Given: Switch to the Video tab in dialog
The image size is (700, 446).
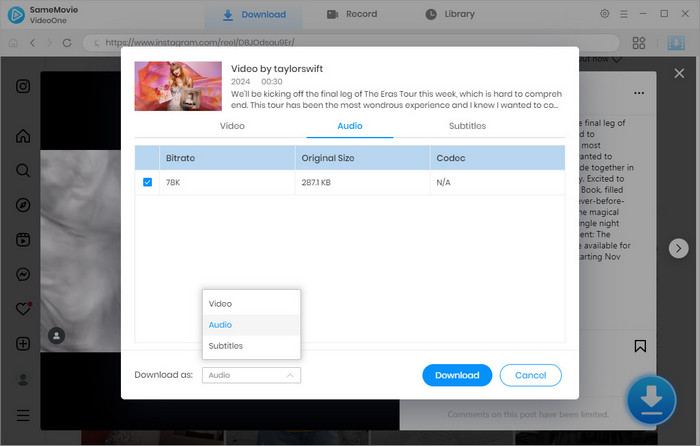Looking at the screenshot, I should (232, 126).
